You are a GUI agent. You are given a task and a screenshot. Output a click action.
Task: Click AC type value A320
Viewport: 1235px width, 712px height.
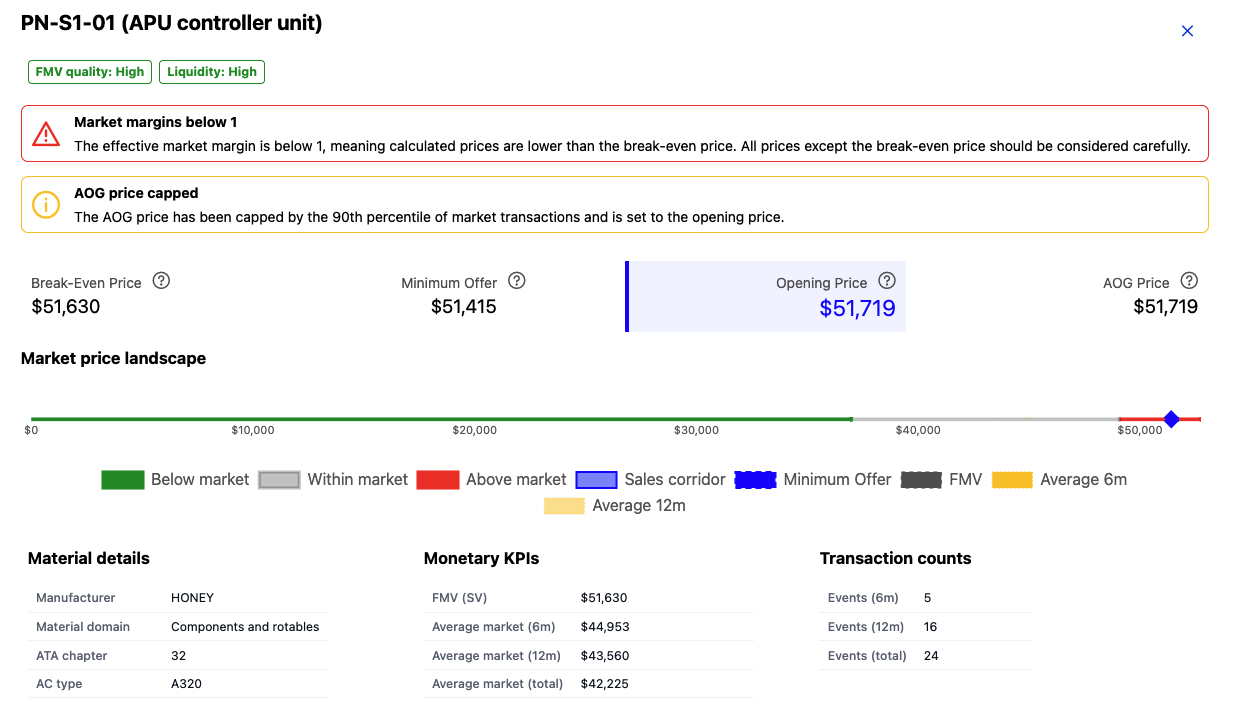[x=184, y=684]
